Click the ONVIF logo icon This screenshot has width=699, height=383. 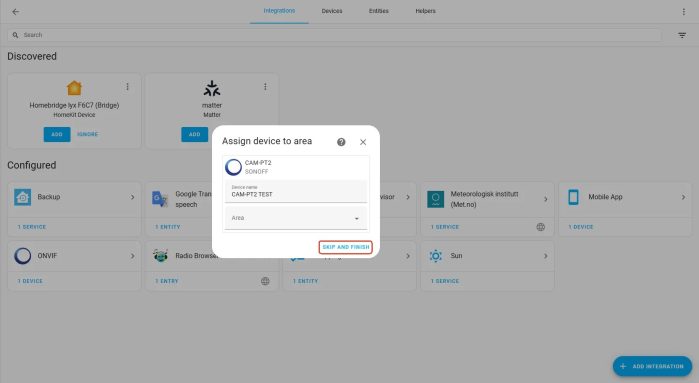pyautogui.click(x=22, y=256)
